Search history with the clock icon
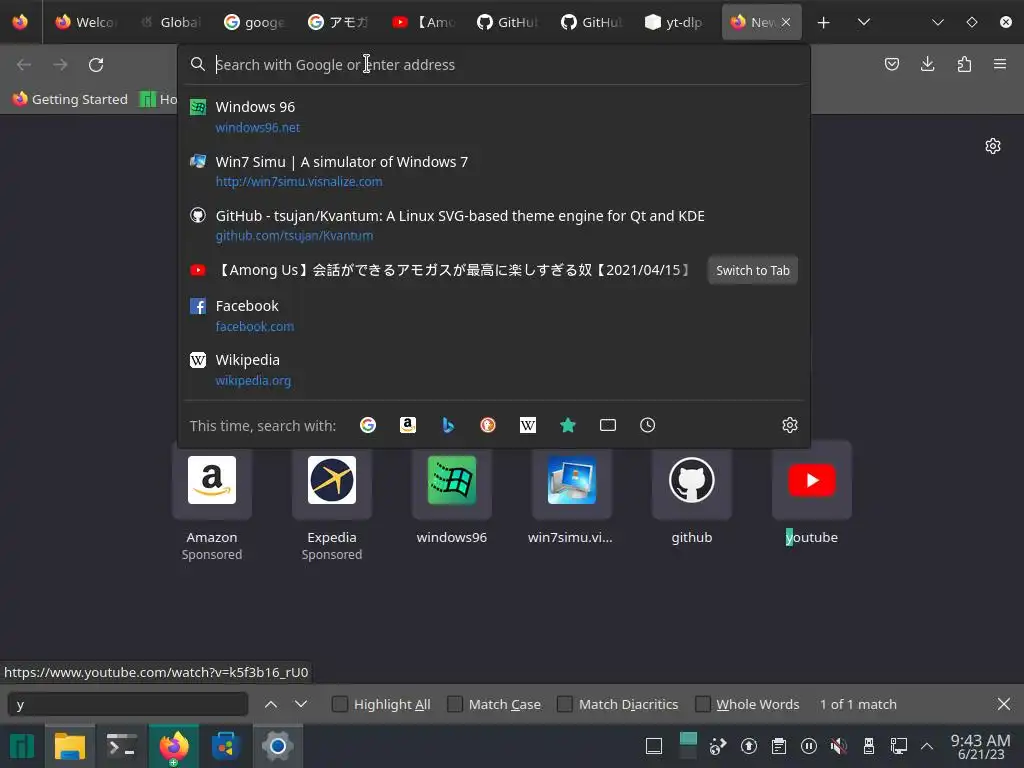1024x768 pixels. coord(647,425)
